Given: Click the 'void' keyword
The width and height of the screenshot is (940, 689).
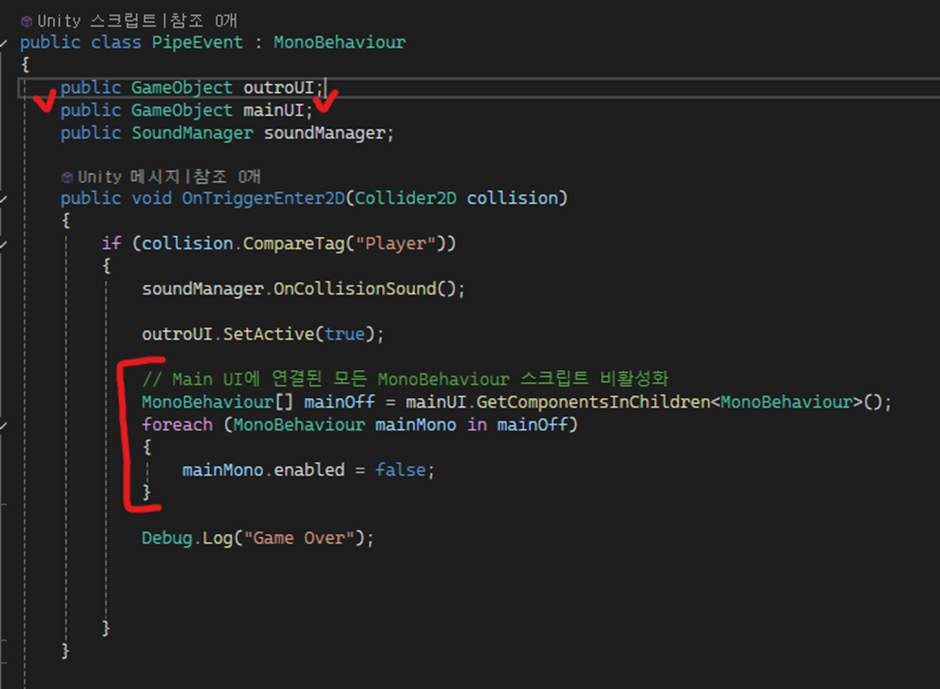Looking at the screenshot, I should pos(151,198).
